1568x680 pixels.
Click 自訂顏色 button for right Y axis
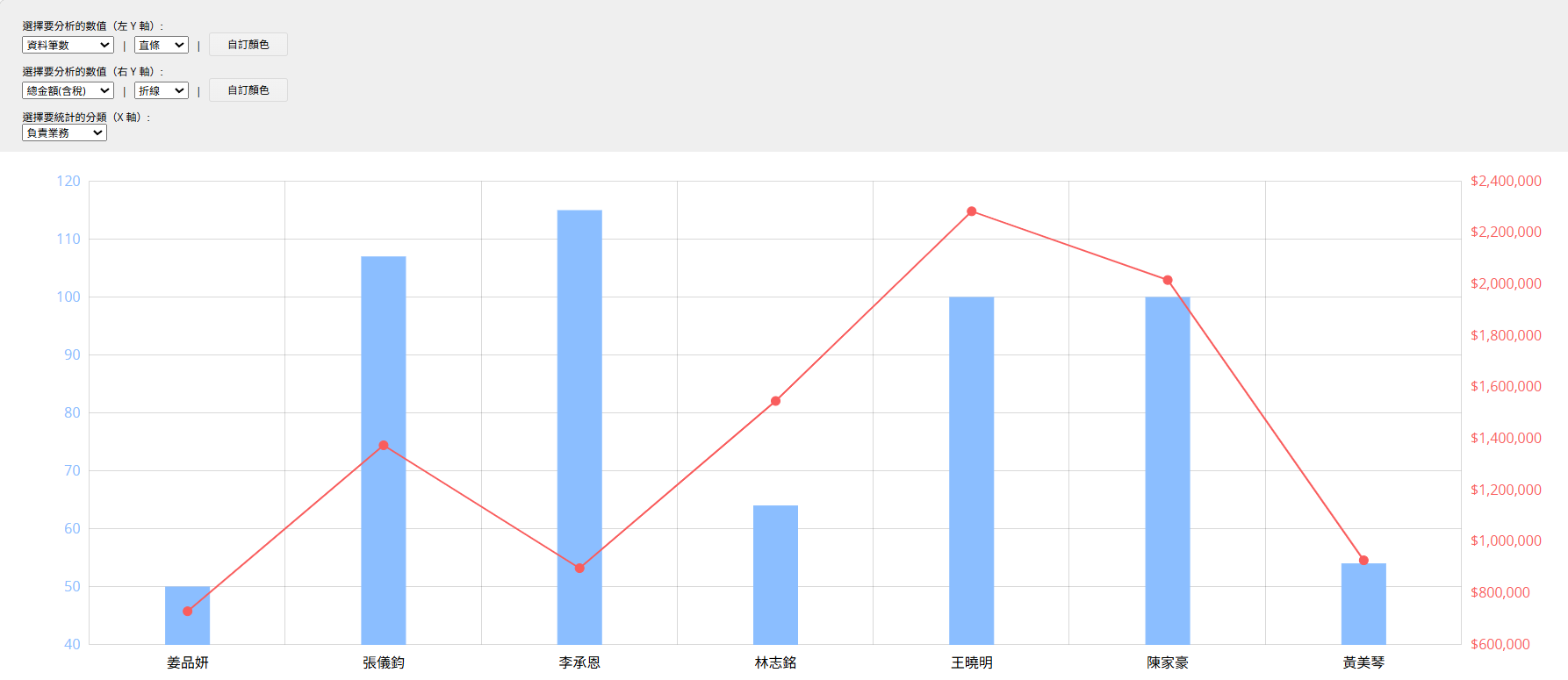(x=248, y=90)
